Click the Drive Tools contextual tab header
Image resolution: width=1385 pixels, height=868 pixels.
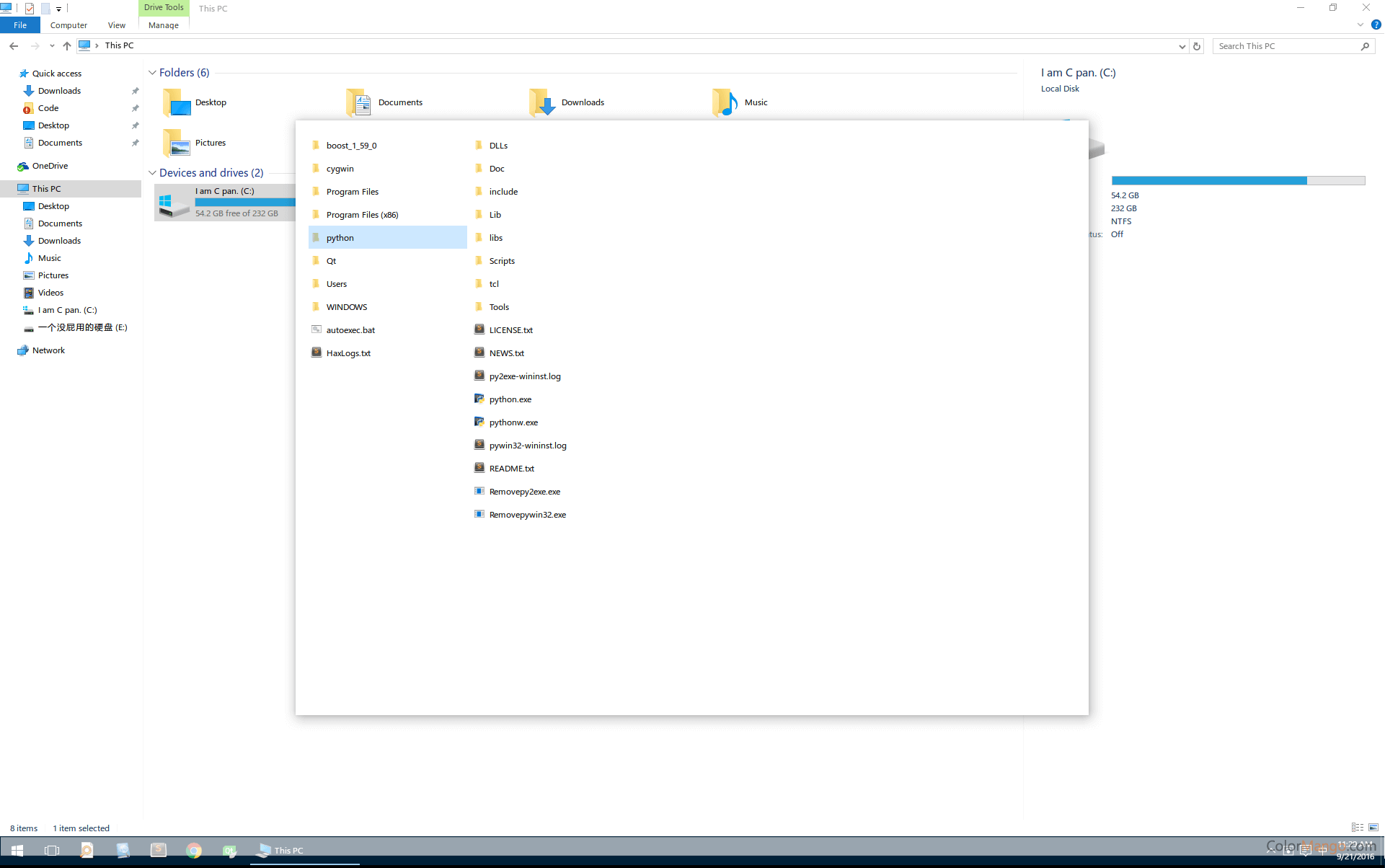(164, 8)
